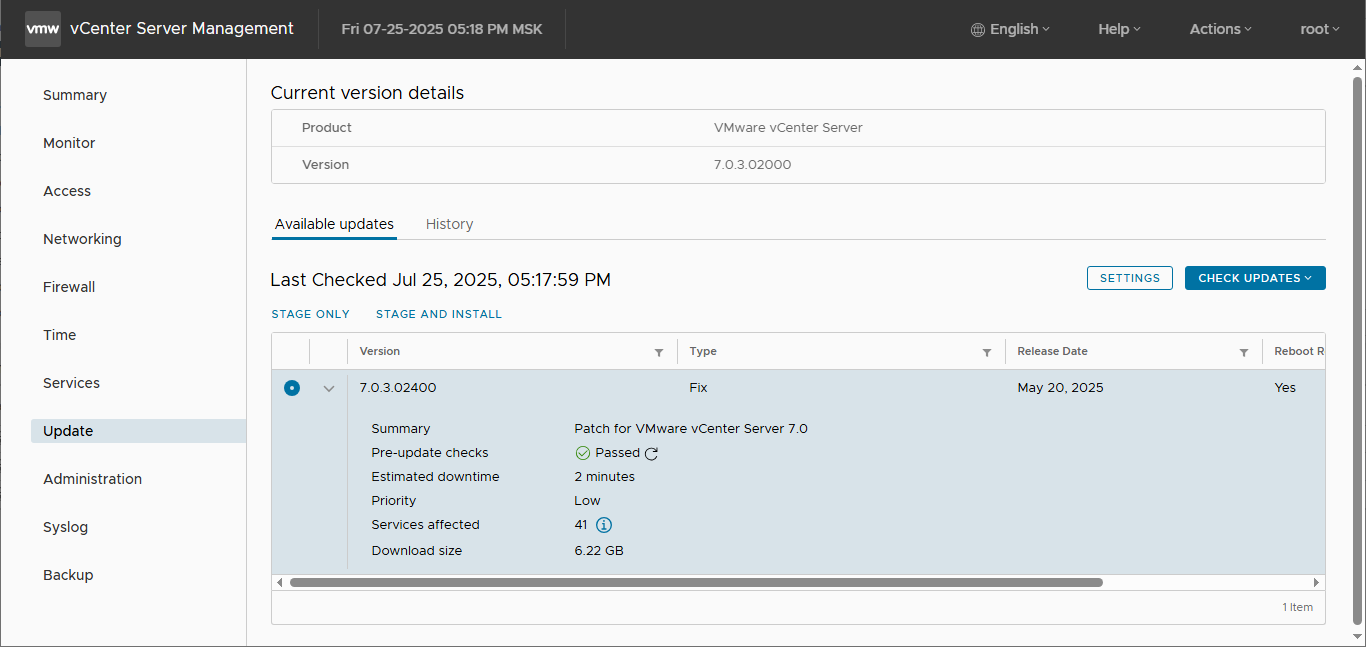The image size is (1366, 648).
Task: Switch to the History tab
Action: pos(449,224)
